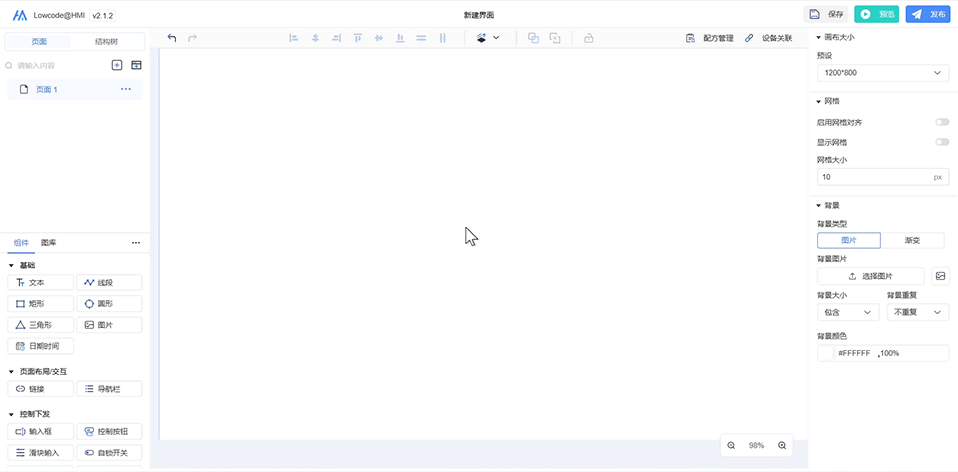Switch to the 图库 tab
The image size is (958, 472).
(48, 243)
